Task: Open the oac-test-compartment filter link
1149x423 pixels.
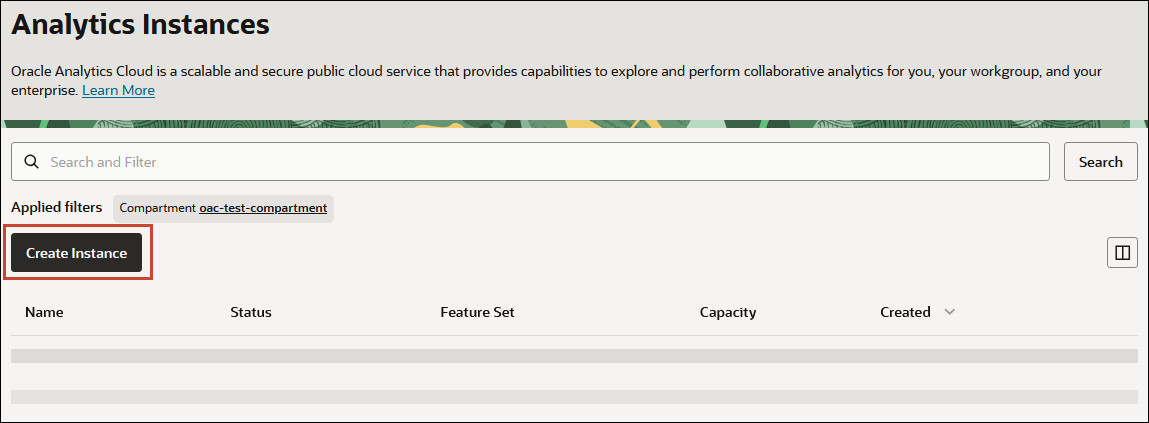Action: click(x=263, y=208)
